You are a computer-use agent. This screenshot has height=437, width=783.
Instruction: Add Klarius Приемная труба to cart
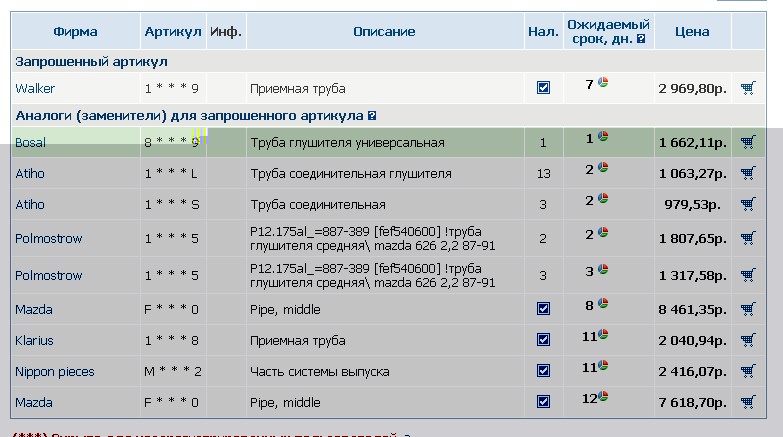(x=748, y=340)
